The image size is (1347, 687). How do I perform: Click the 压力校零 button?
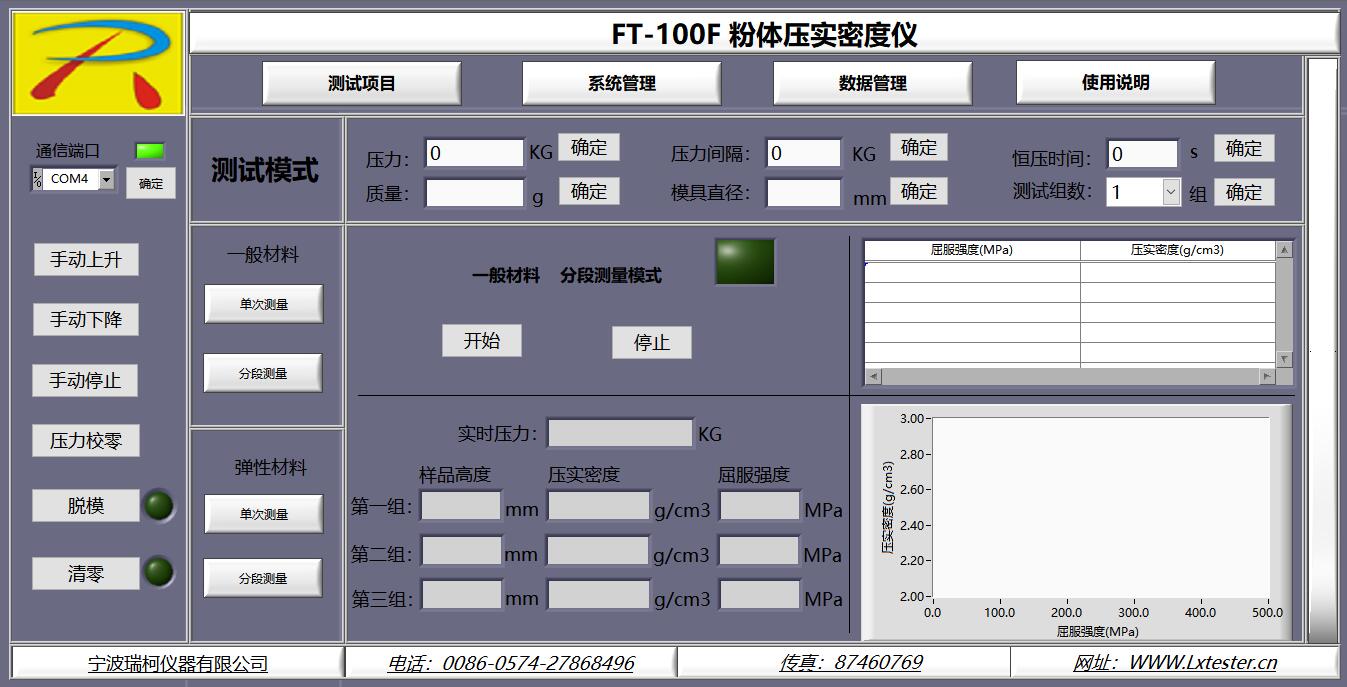[86, 441]
